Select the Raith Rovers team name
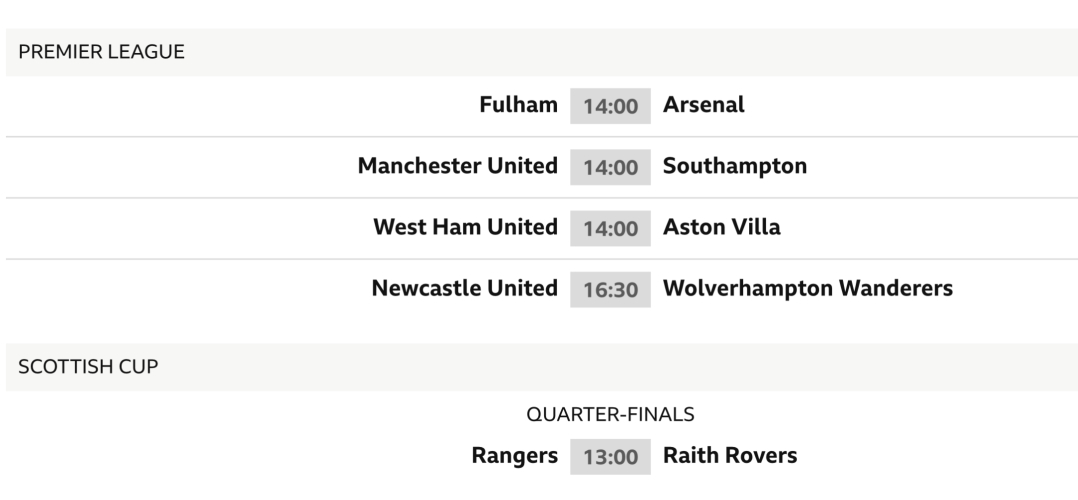Image resolution: width=1078 pixels, height=500 pixels. [730, 456]
